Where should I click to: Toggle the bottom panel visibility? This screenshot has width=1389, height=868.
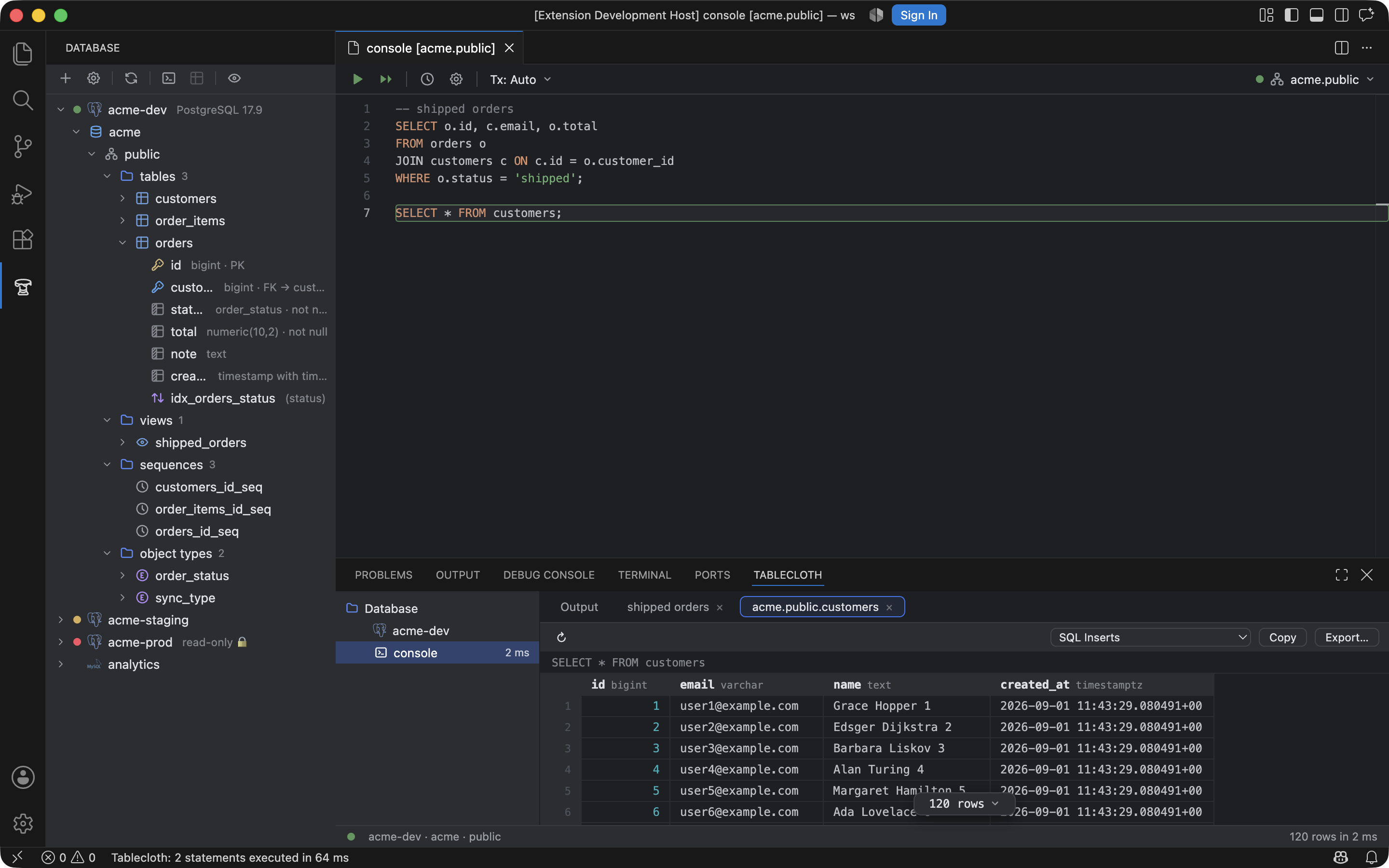tap(1317, 15)
